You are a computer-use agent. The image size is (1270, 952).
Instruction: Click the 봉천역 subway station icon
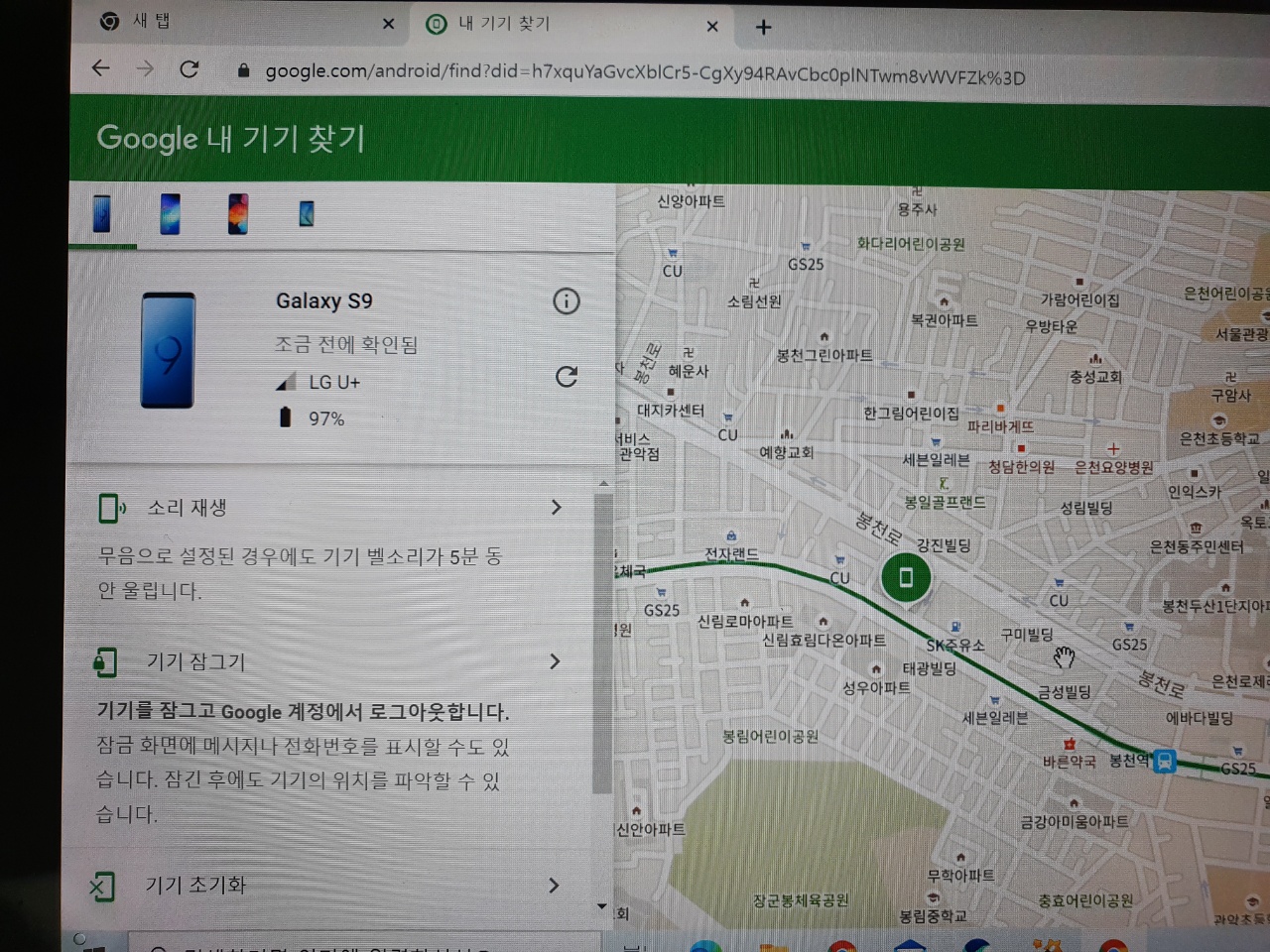coord(1165,762)
